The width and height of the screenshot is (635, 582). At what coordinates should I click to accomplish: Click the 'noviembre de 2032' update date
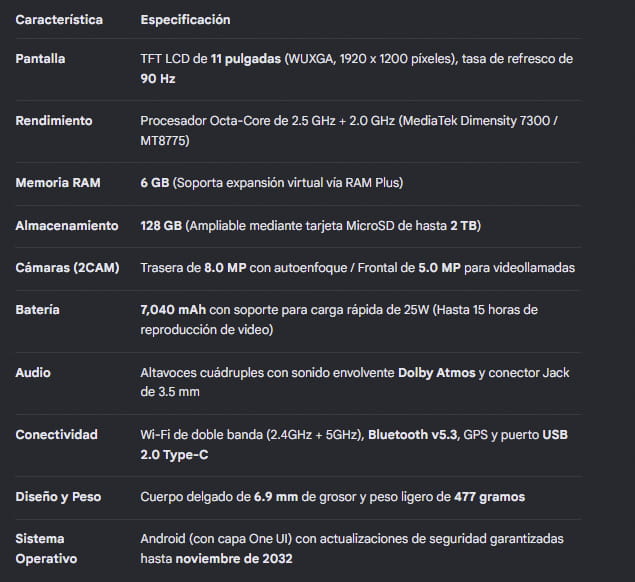pos(234,559)
